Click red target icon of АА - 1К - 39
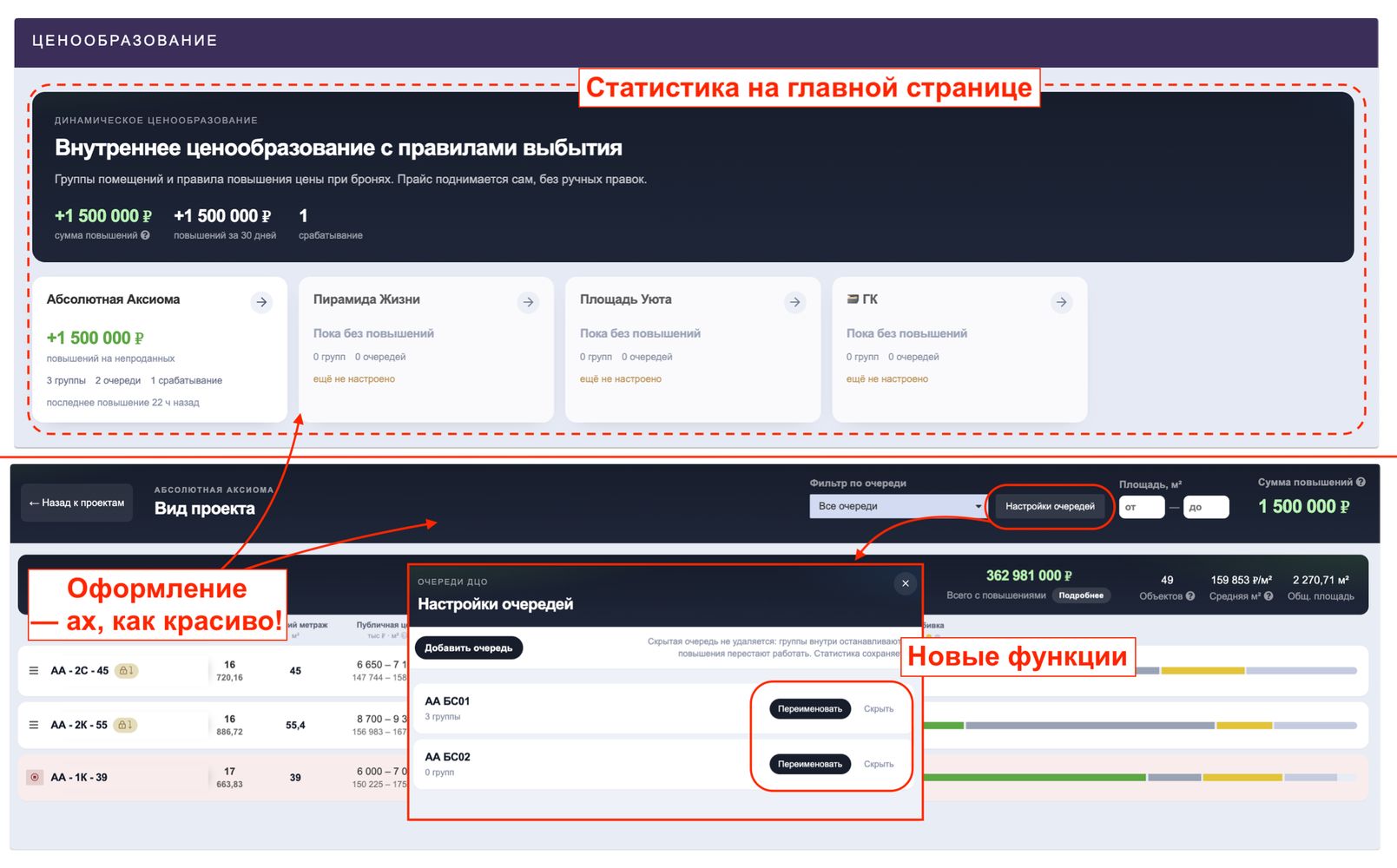 pyautogui.click(x=35, y=778)
